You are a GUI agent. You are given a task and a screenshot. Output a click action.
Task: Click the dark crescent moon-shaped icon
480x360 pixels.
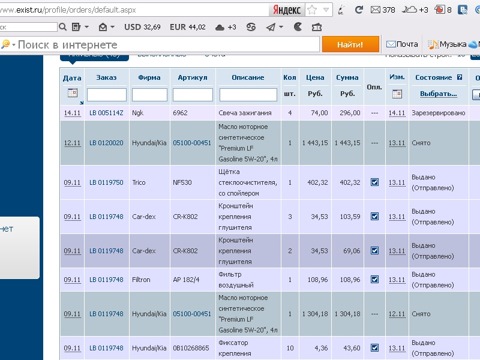tap(298, 27)
